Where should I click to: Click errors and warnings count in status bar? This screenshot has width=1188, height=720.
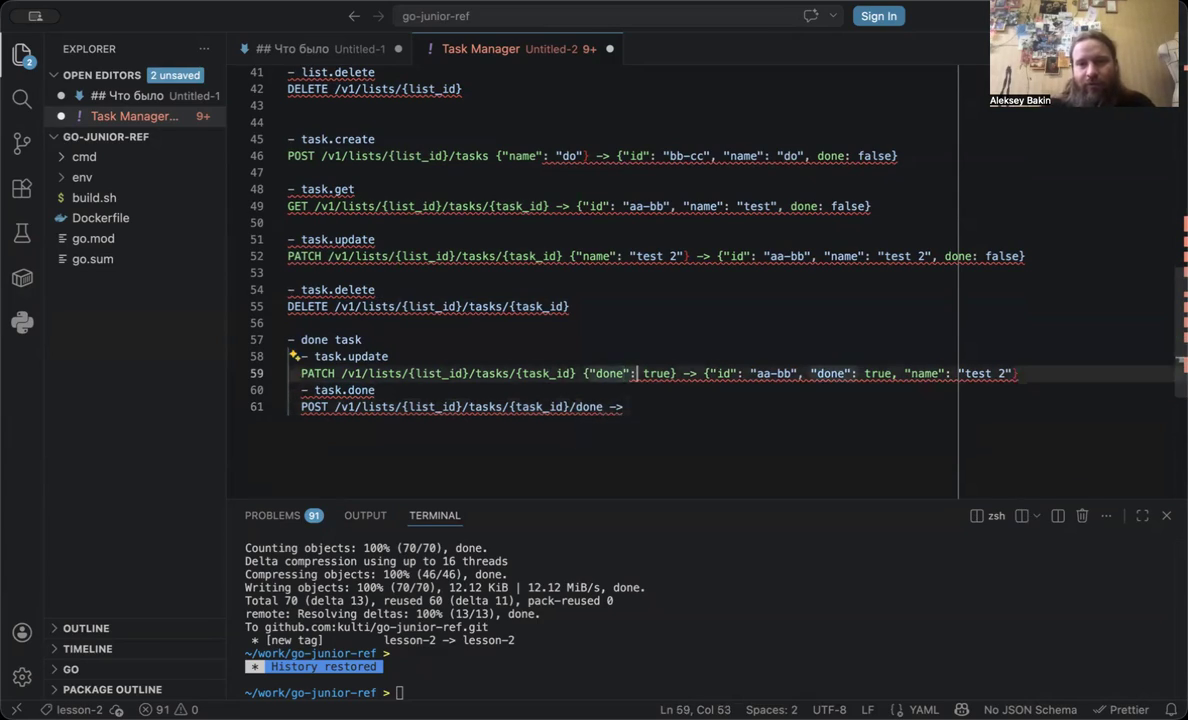coord(169,710)
